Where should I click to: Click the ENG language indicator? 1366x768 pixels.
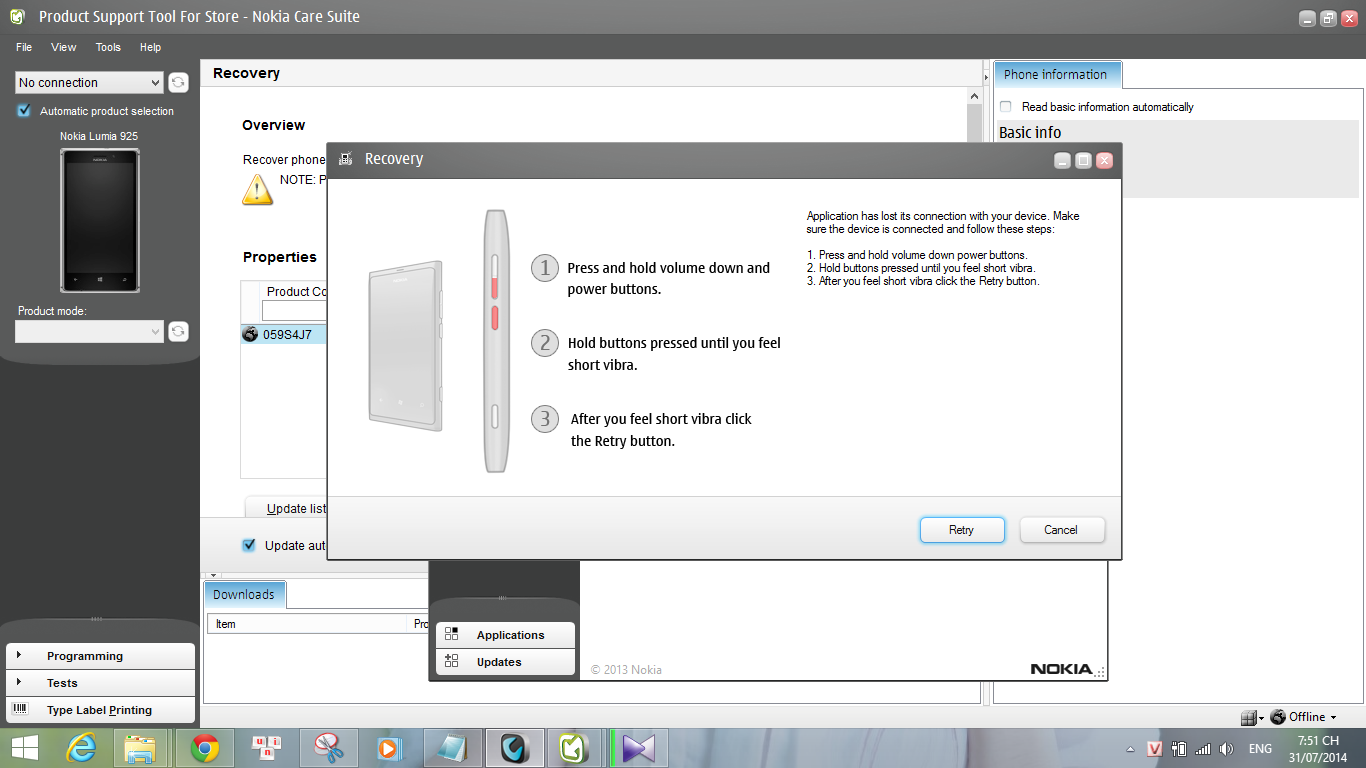click(1260, 748)
